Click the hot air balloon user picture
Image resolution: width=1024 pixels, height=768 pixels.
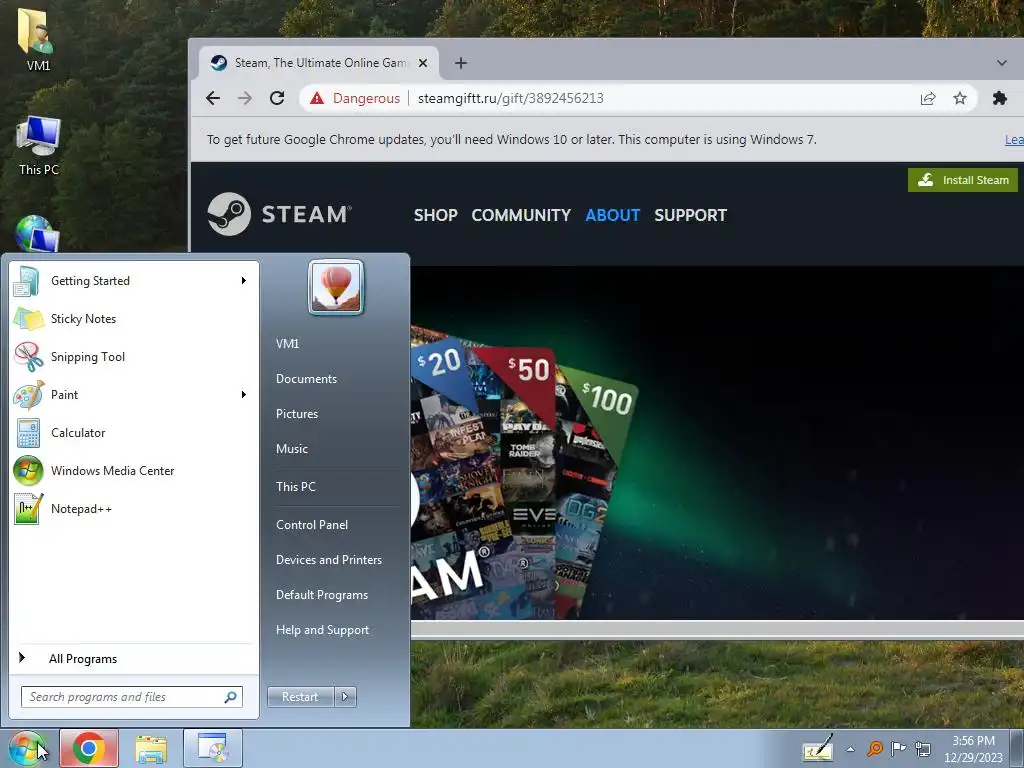point(336,287)
